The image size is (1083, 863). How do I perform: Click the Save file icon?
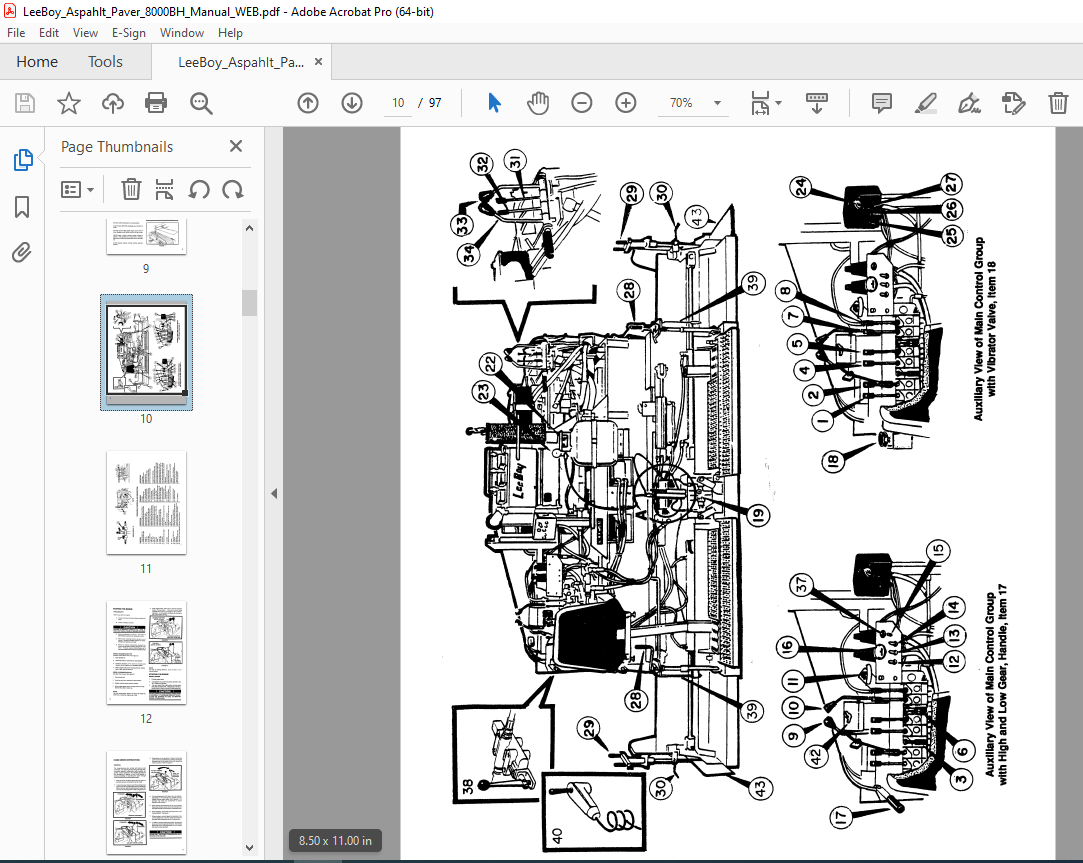pos(25,103)
